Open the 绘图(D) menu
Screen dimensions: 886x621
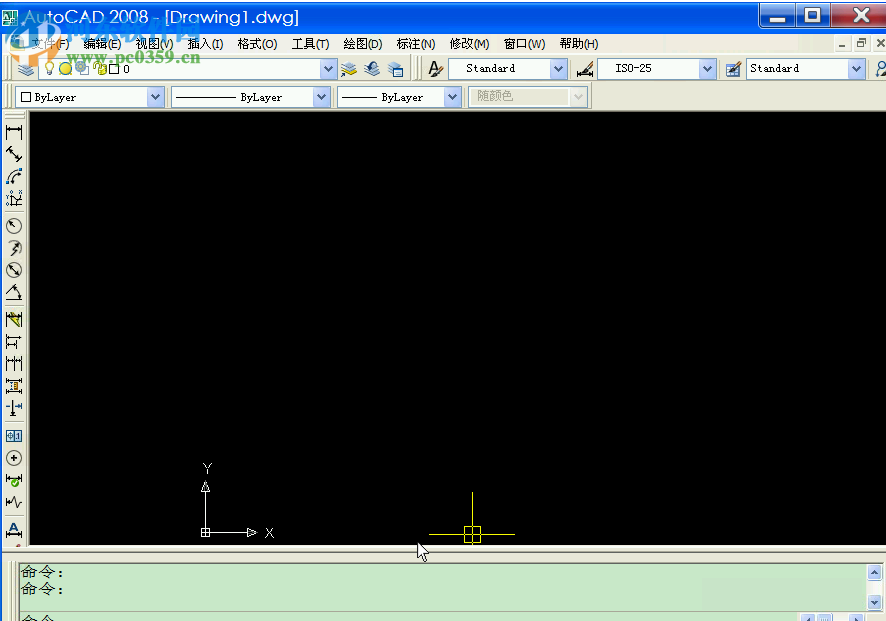click(362, 44)
